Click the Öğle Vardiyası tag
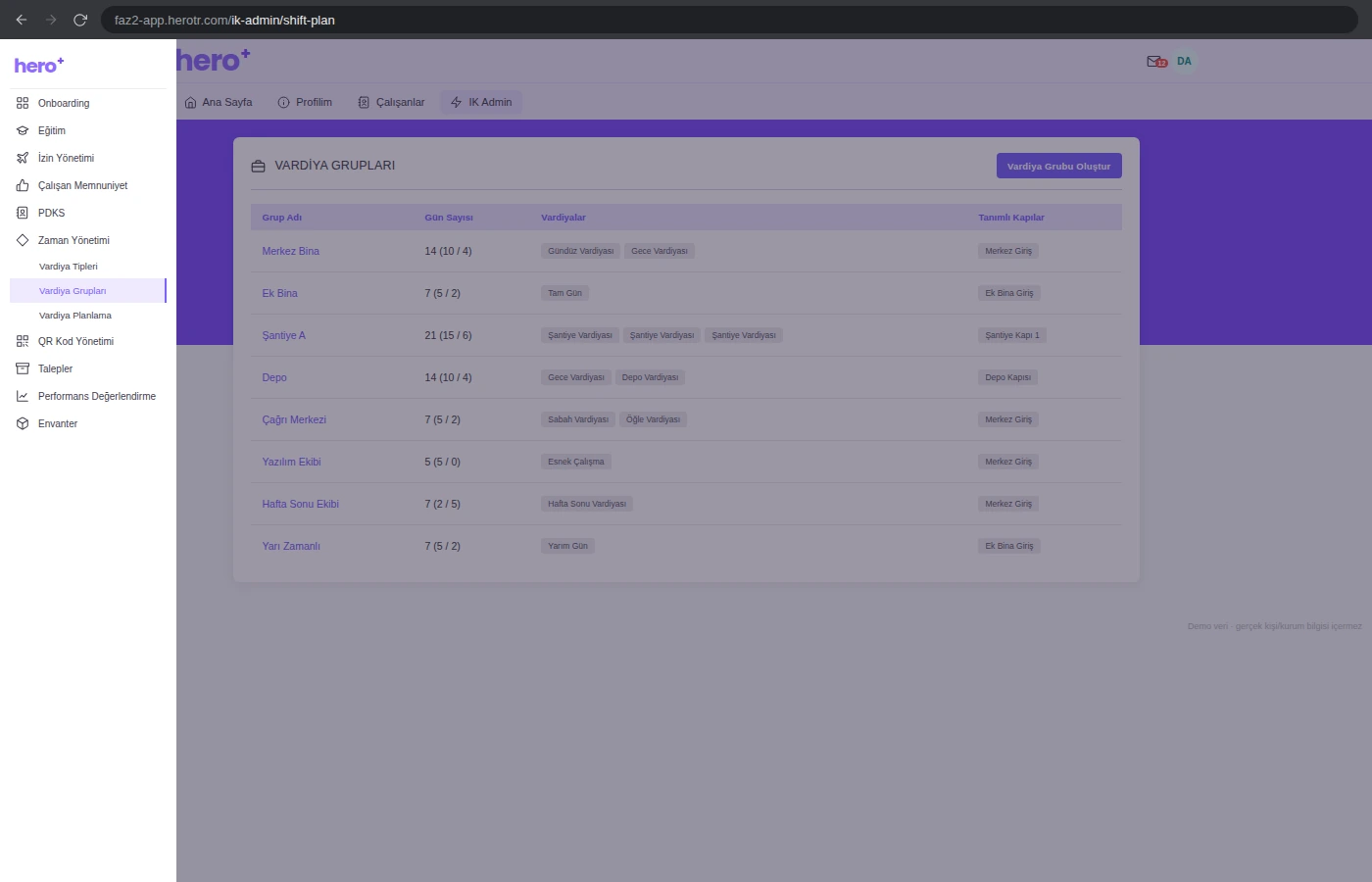 [x=654, y=419]
